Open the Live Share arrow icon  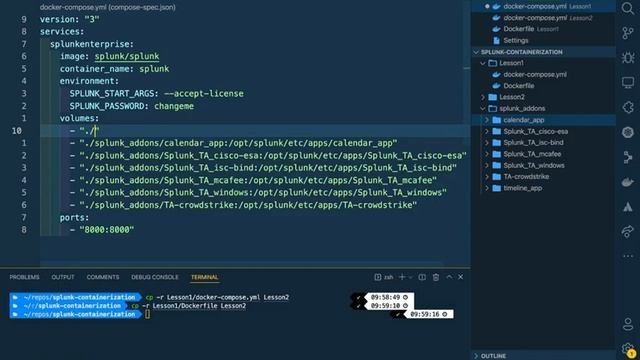point(628,231)
